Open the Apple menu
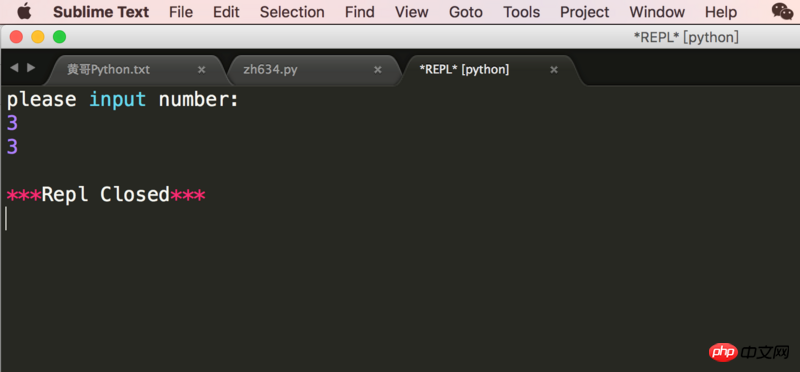Viewport: 800px width, 372px height. (24, 12)
